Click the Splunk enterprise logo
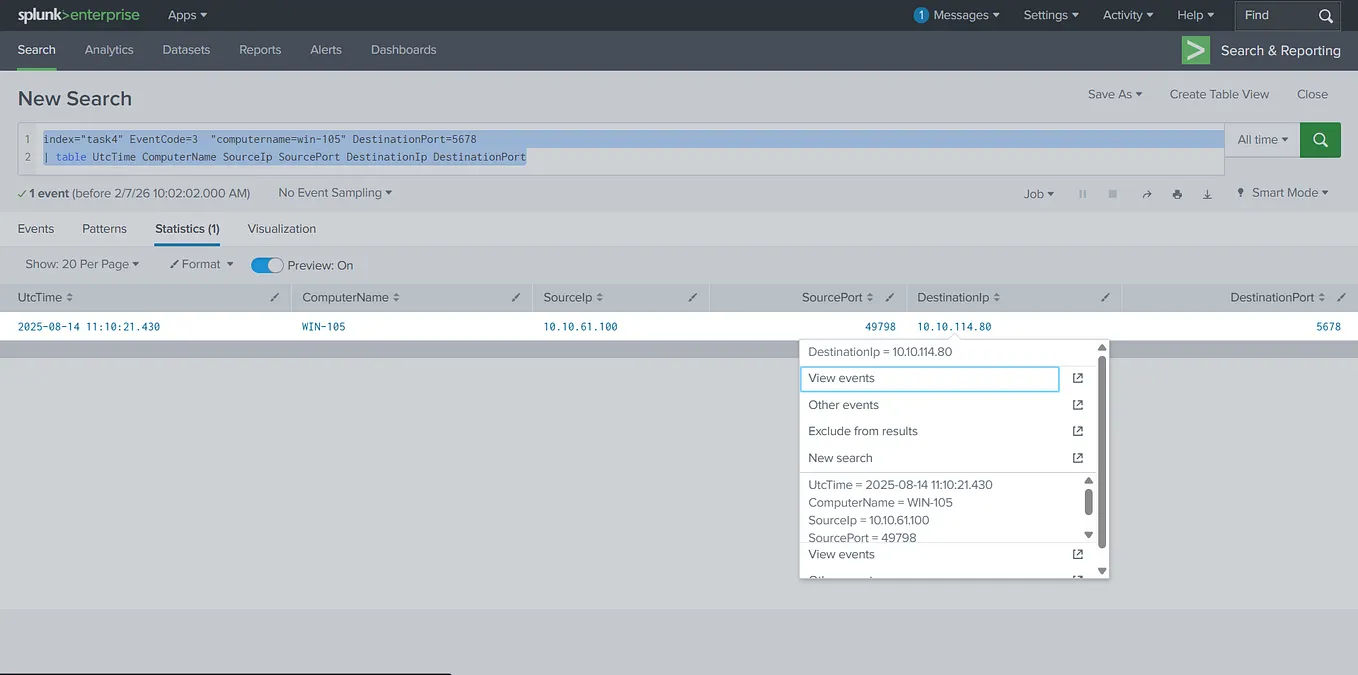This screenshot has width=1358, height=675. [x=79, y=15]
